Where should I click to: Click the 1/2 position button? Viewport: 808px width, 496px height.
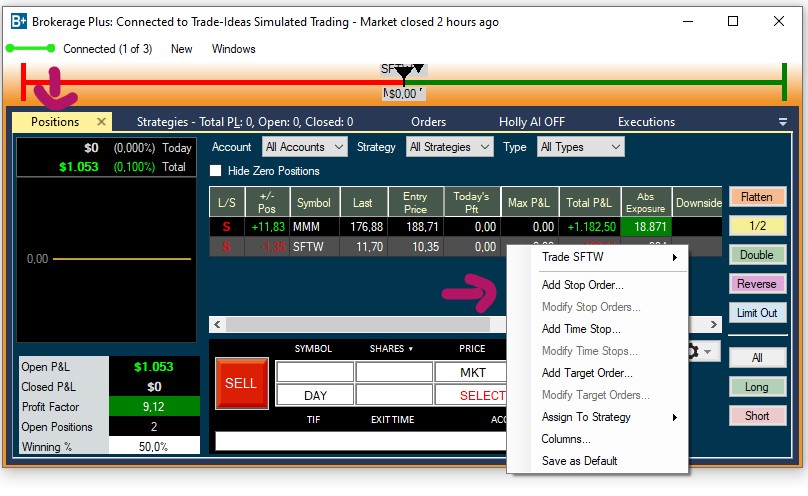[757, 226]
